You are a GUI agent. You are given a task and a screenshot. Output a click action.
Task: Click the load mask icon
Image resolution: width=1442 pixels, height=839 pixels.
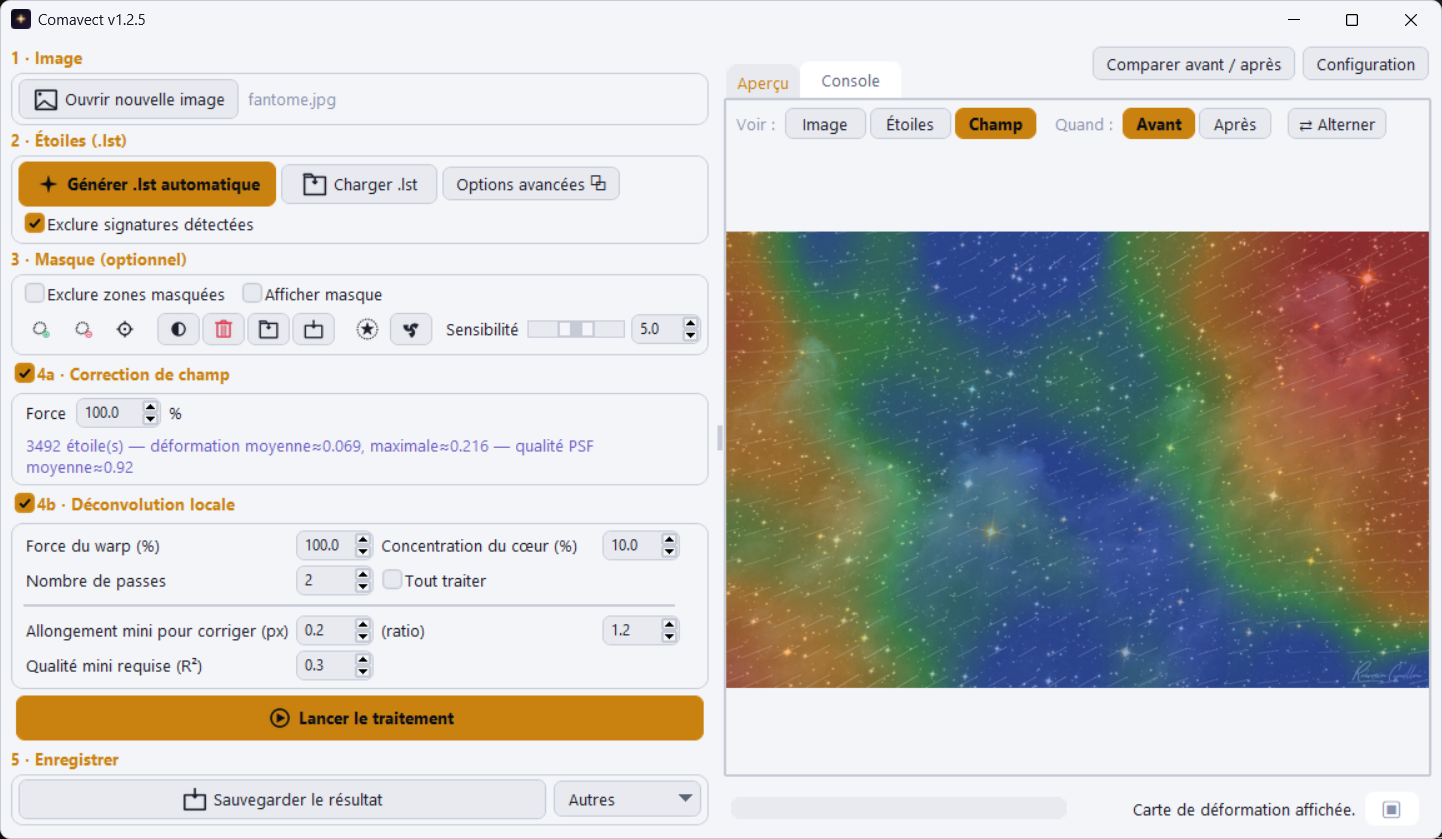[x=268, y=329]
